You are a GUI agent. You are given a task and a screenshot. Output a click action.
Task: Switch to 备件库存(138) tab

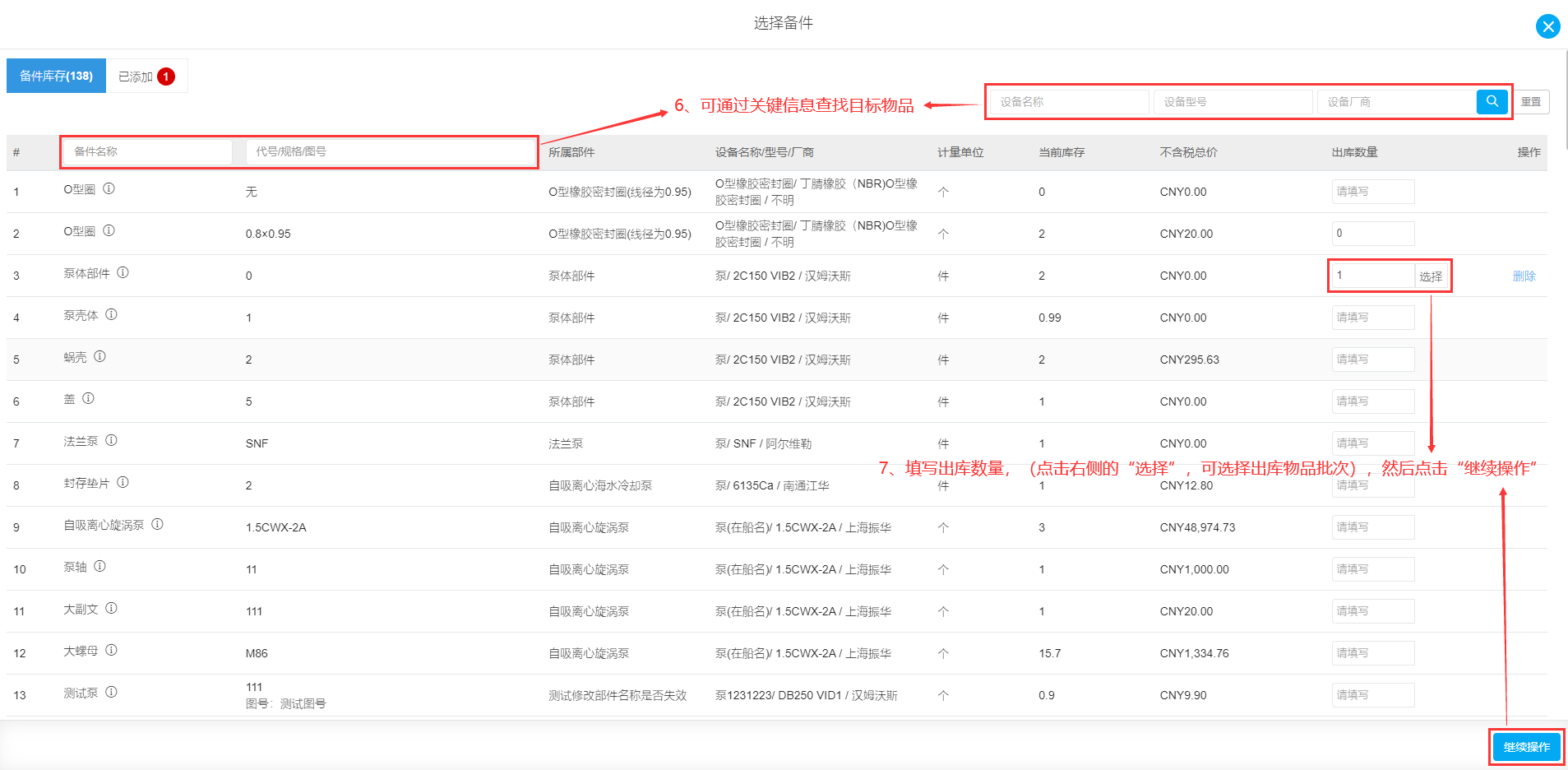point(56,76)
